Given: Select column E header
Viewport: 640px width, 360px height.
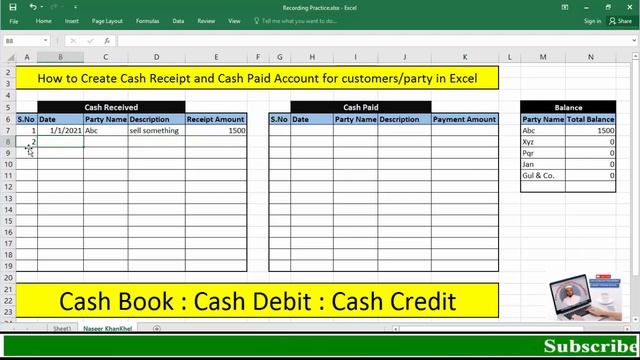Looking at the screenshot, I should coord(216,58).
